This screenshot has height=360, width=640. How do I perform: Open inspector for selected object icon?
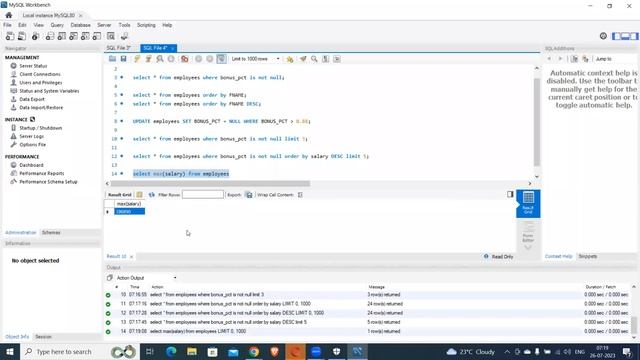click(x=36, y=36)
